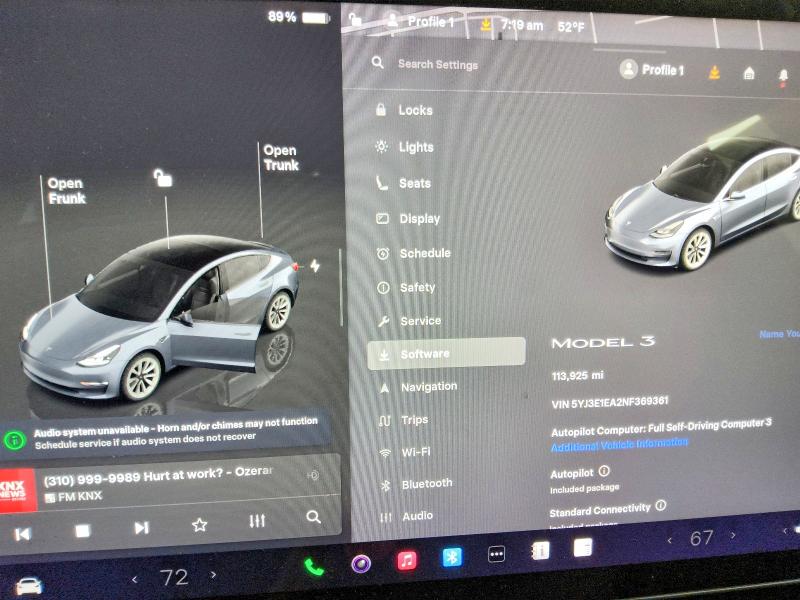The width and height of the screenshot is (800, 600).
Task: Tap Open Frunk on car view
Action: 66,191
